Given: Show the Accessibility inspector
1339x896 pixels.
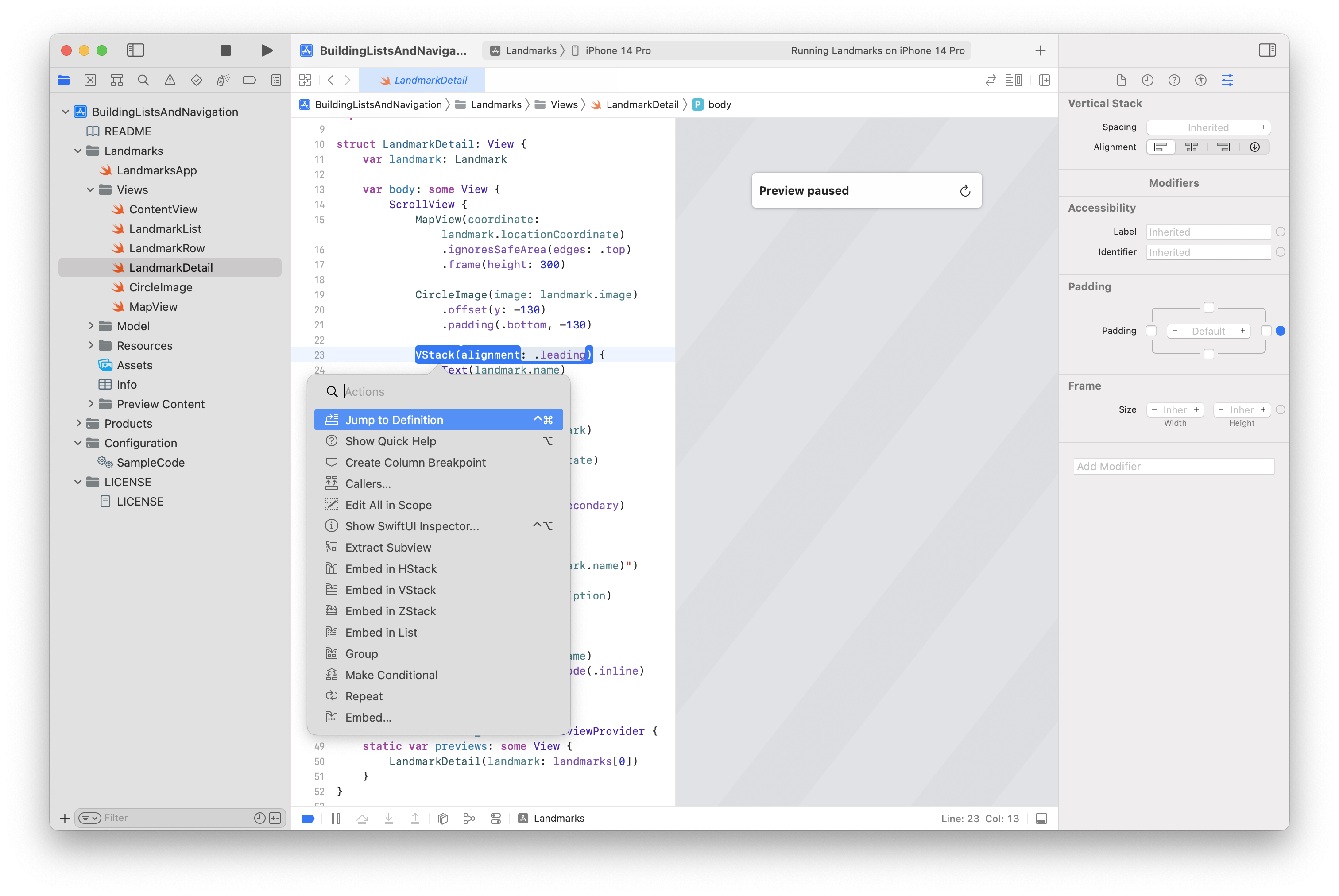Looking at the screenshot, I should tap(1200, 80).
